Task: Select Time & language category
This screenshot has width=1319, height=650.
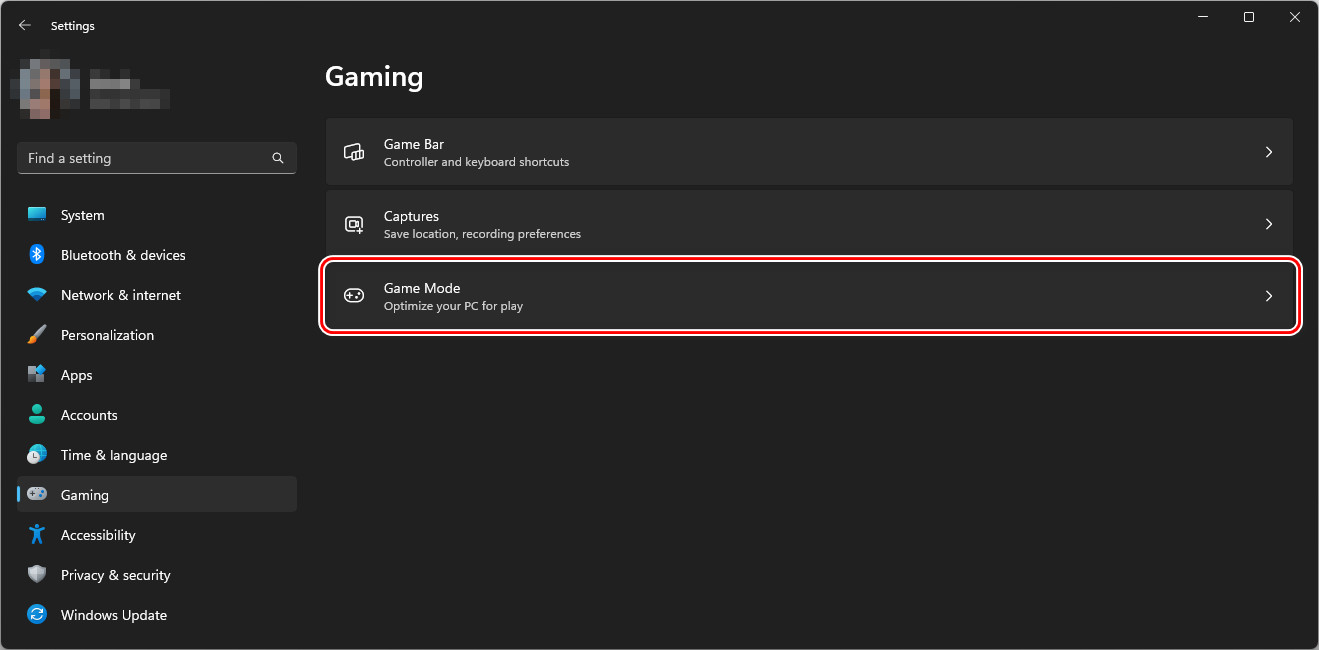Action: point(113,455)
